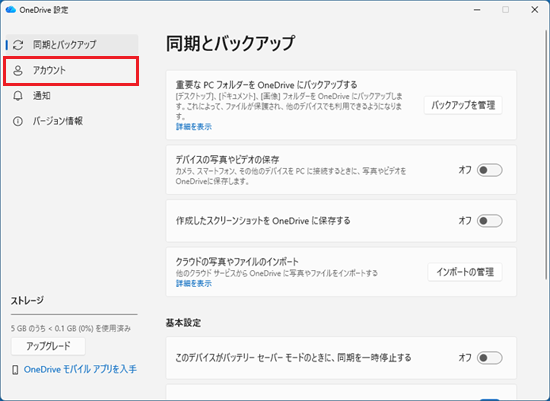Image resolution: width=550 pixels, height=401 pixels.
Task: Open バージョン情報 in the sidebar
Action: coord(72,121)
